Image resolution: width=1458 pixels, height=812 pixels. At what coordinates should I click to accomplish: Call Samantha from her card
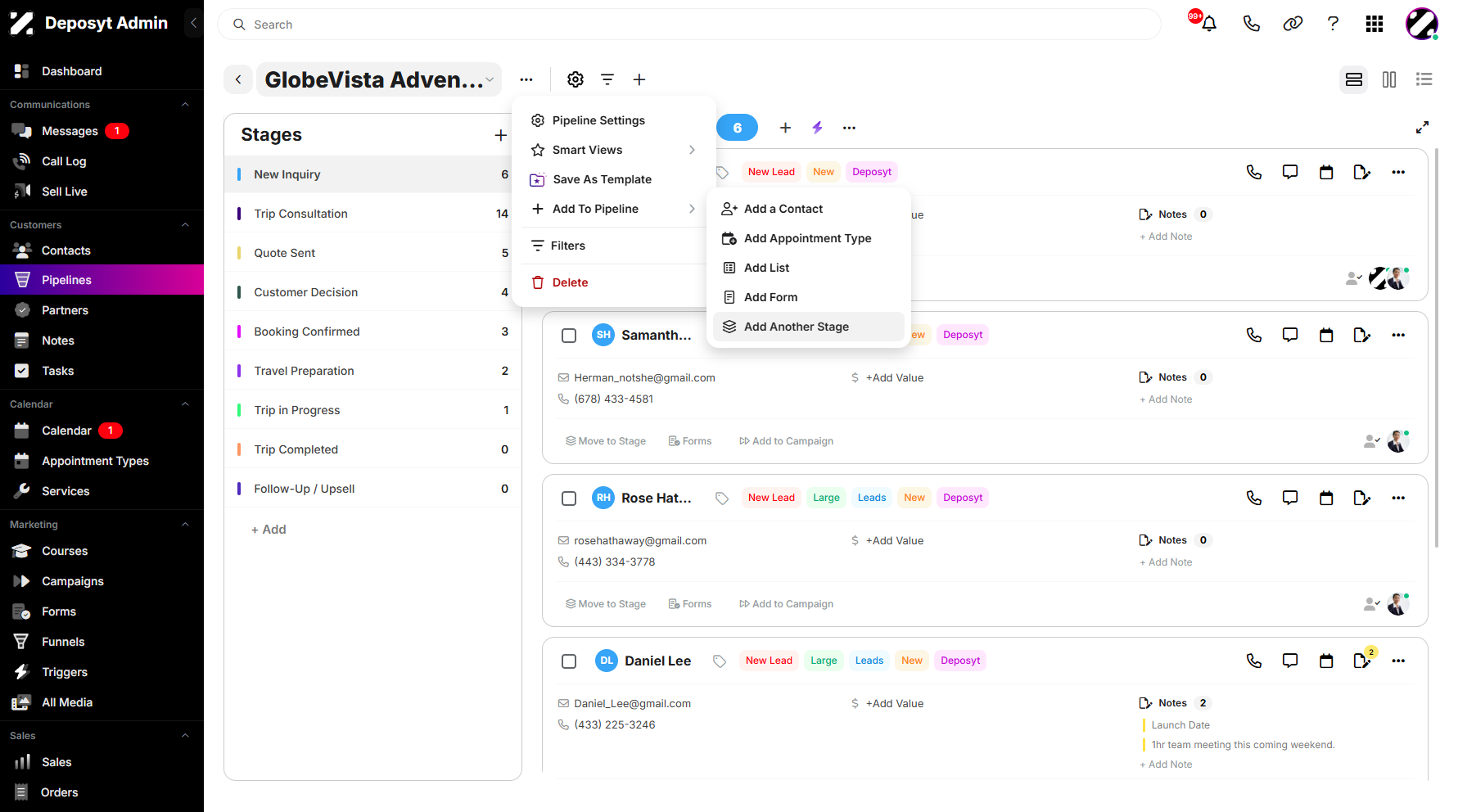[x=1254, y=335]
